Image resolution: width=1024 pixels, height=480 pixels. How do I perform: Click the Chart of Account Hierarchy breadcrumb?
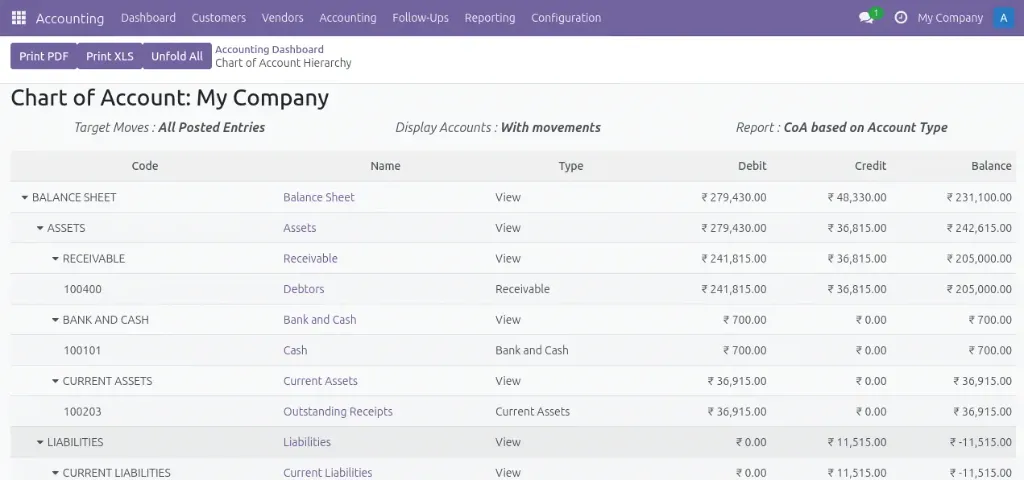click(x=283, y=63)
